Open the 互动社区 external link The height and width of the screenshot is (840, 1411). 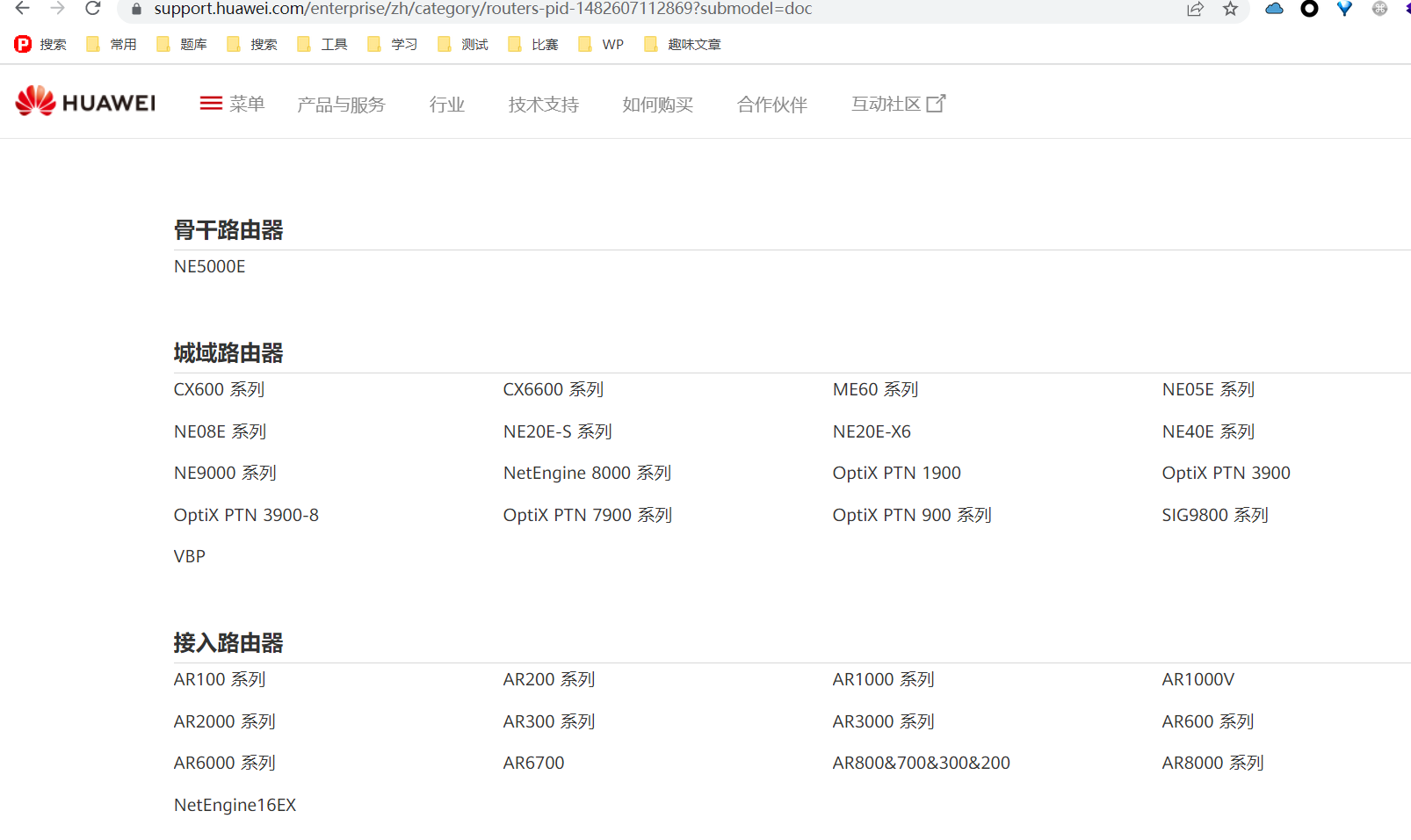tap(898, 104)
